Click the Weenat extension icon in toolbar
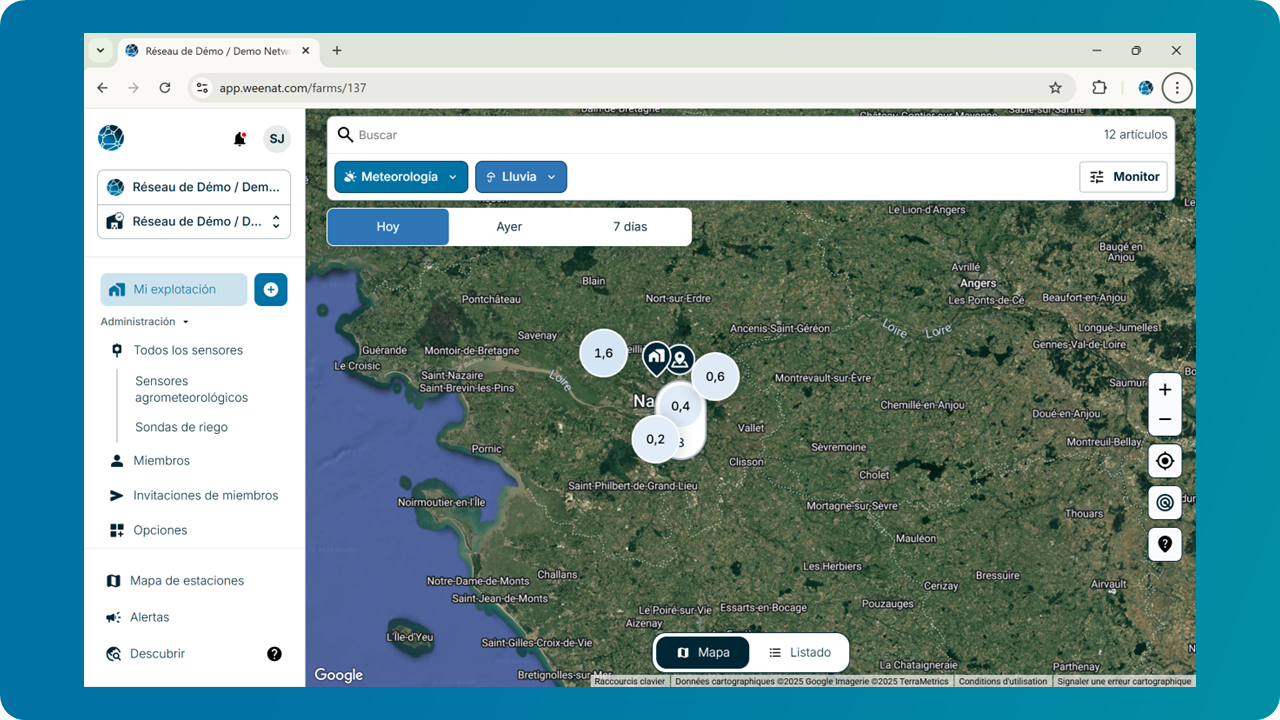This screenshot has height=720, width=1280. [1146, 88]
